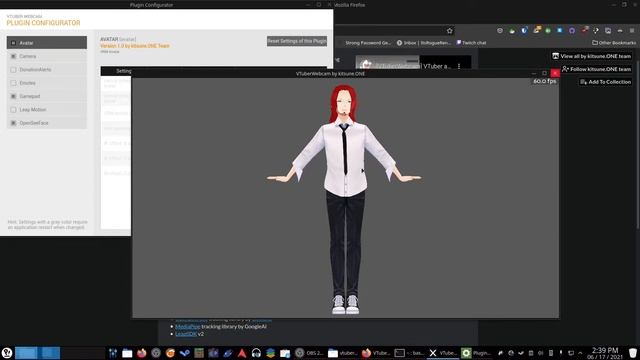Switch to the vtuber folder window in taskbar

343,353
